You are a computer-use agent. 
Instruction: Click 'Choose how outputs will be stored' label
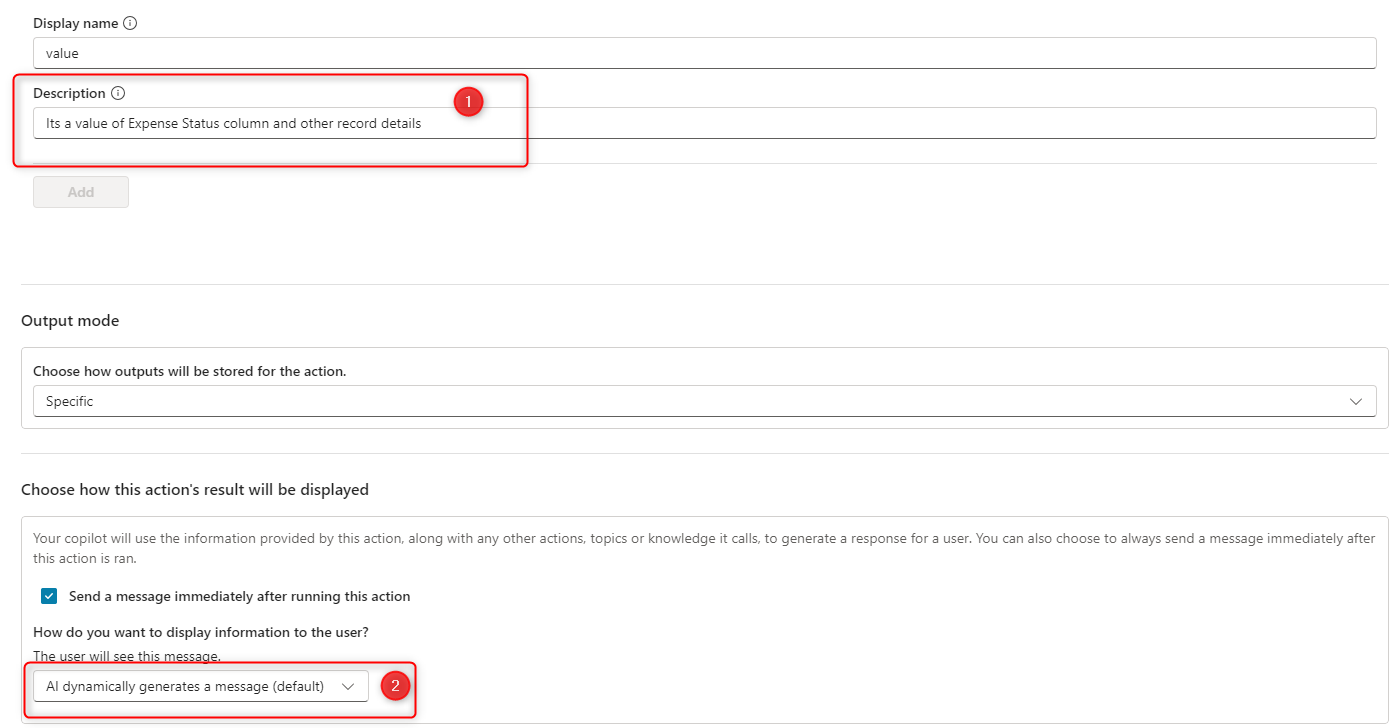189,371
